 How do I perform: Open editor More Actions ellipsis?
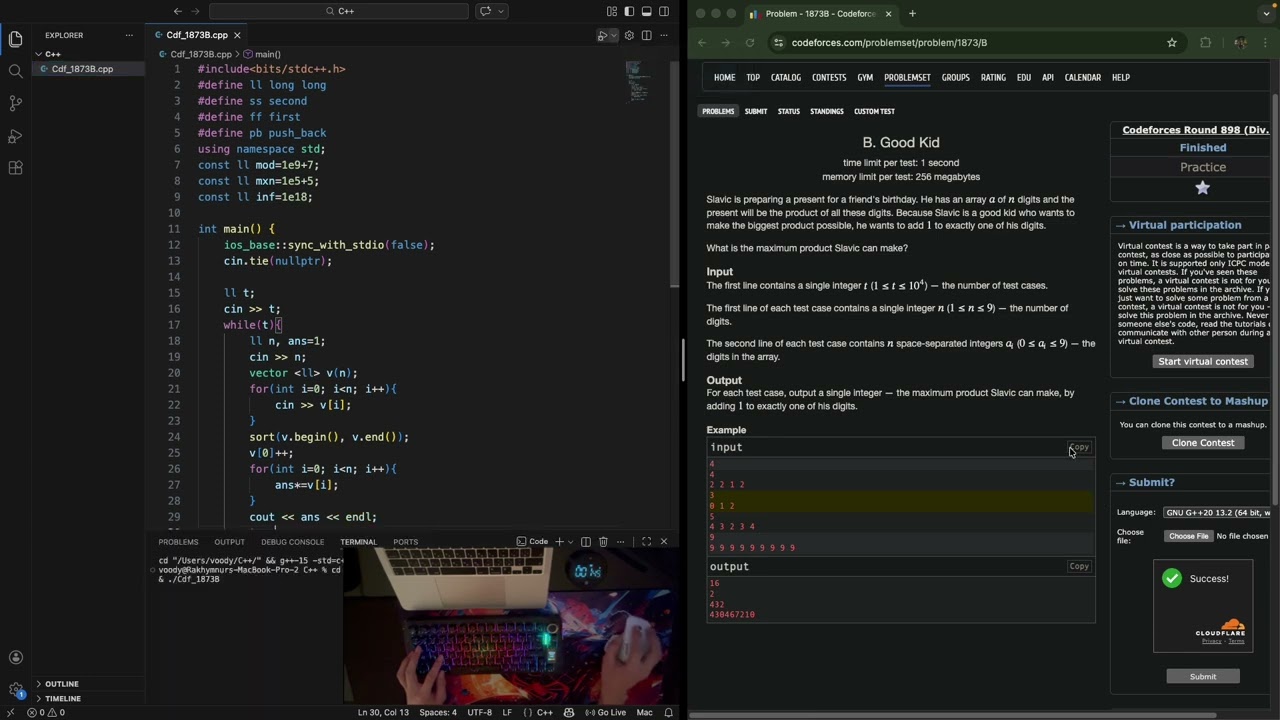click(664, 35)
